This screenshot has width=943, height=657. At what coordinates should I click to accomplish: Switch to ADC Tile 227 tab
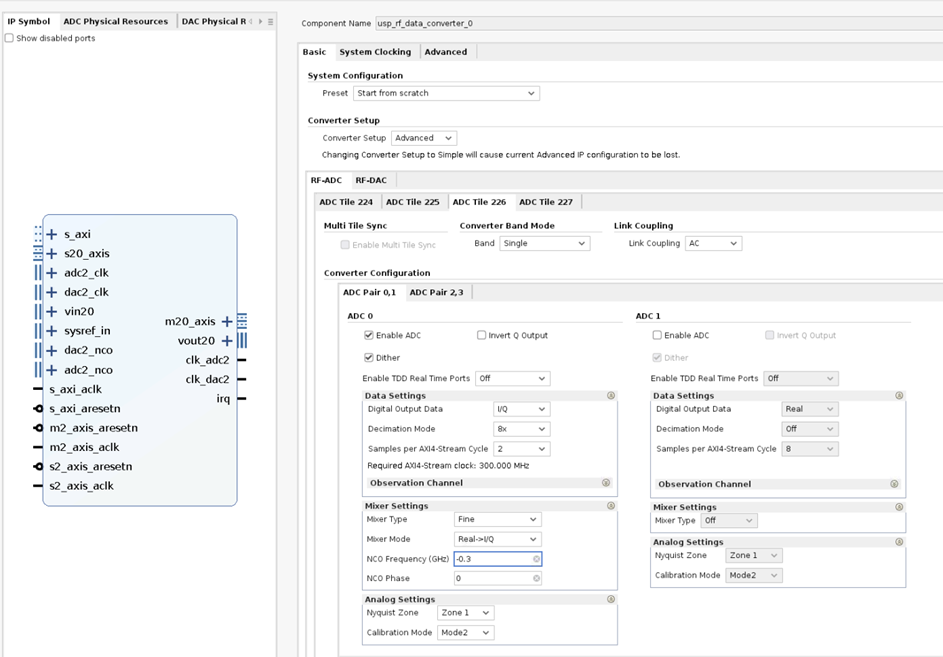click(x=547, y=201)
